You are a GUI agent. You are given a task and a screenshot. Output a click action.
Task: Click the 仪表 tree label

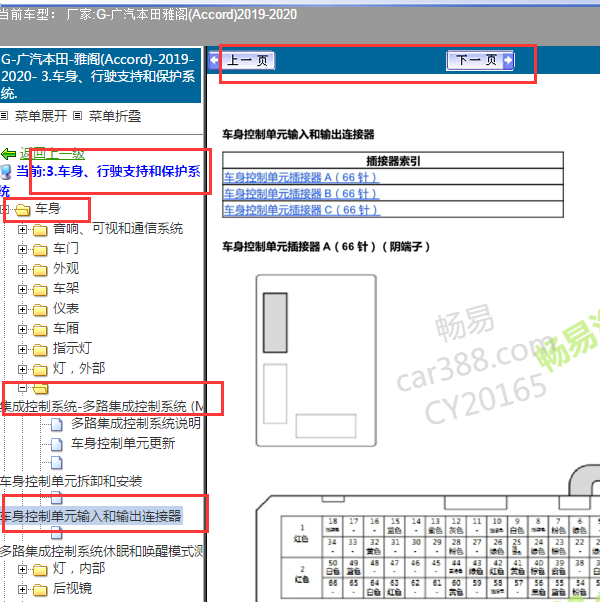click(66, 308)
